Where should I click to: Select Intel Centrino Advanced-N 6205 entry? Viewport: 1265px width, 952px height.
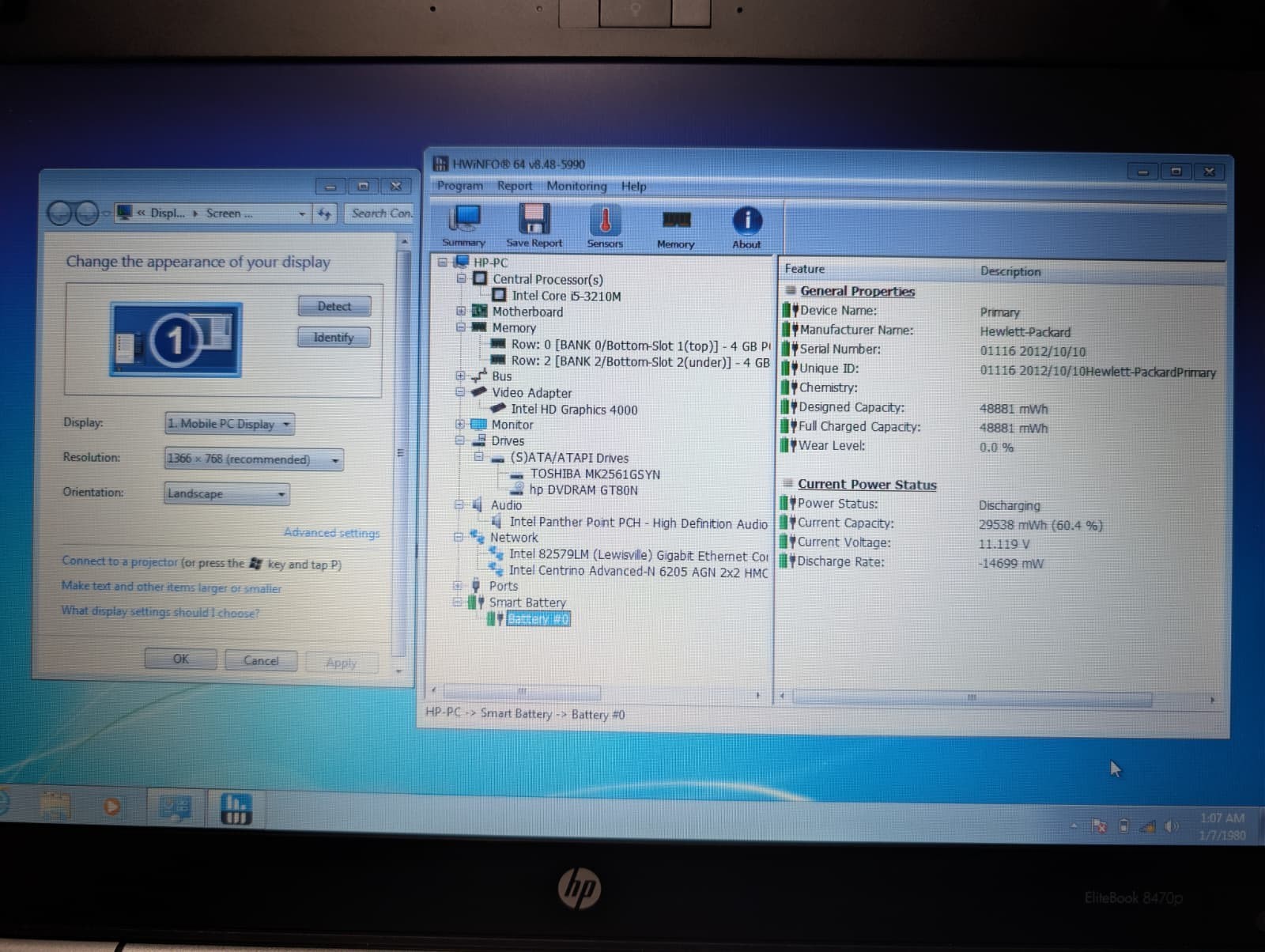pos(638,571)
